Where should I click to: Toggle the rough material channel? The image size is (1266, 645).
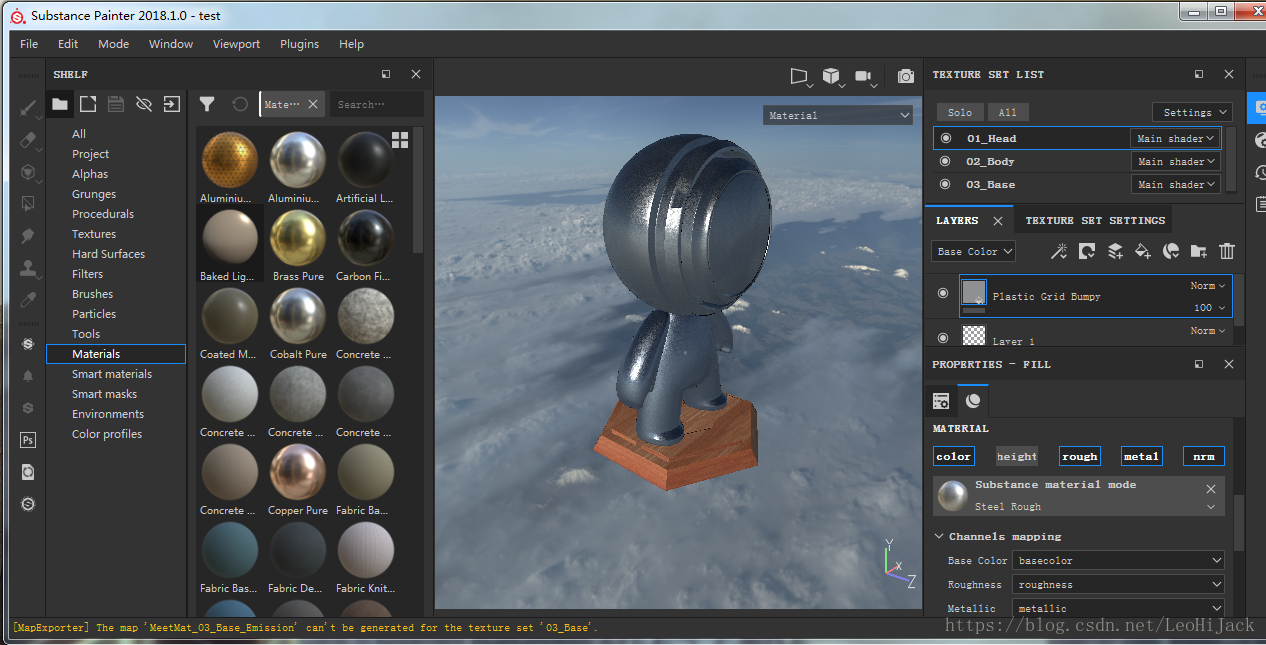point(1080,456)
